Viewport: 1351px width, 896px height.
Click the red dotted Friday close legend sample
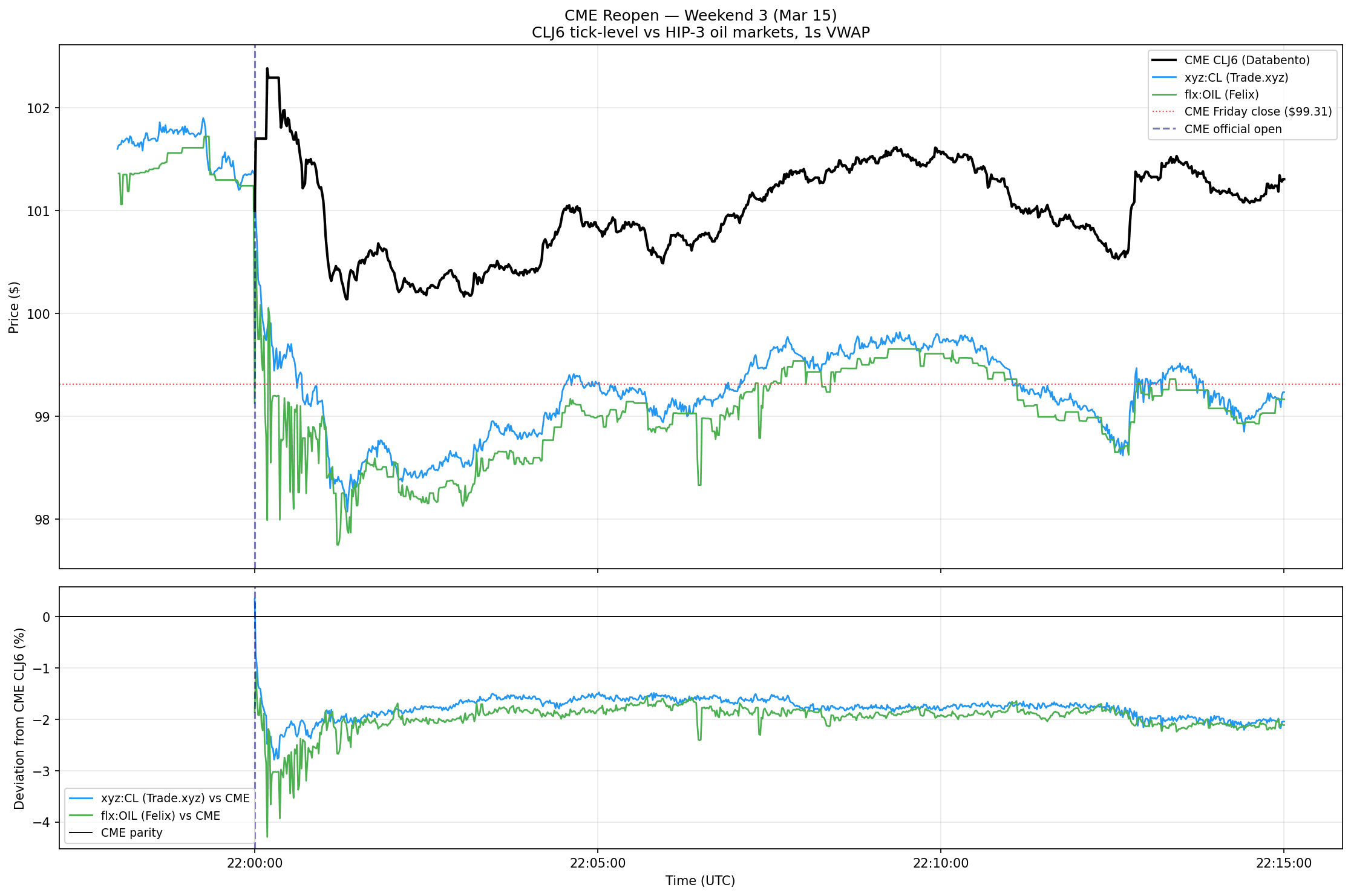click(1163, 111)
